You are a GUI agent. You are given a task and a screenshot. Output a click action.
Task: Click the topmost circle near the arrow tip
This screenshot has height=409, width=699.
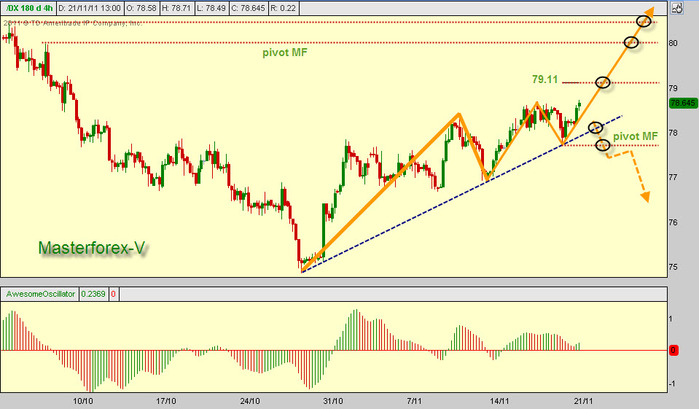[x=644, y=21]
